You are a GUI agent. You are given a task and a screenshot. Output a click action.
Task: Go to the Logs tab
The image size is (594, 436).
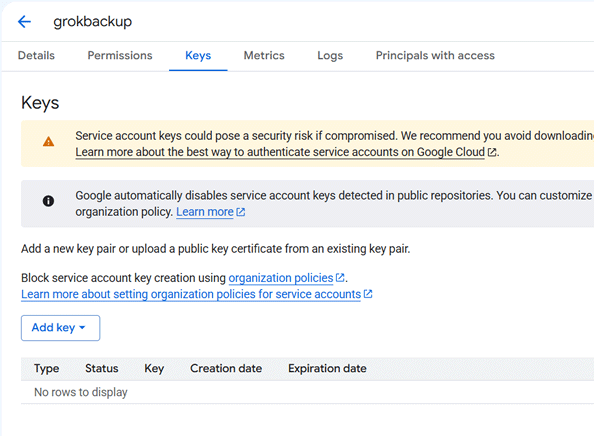tap(330, 56)
